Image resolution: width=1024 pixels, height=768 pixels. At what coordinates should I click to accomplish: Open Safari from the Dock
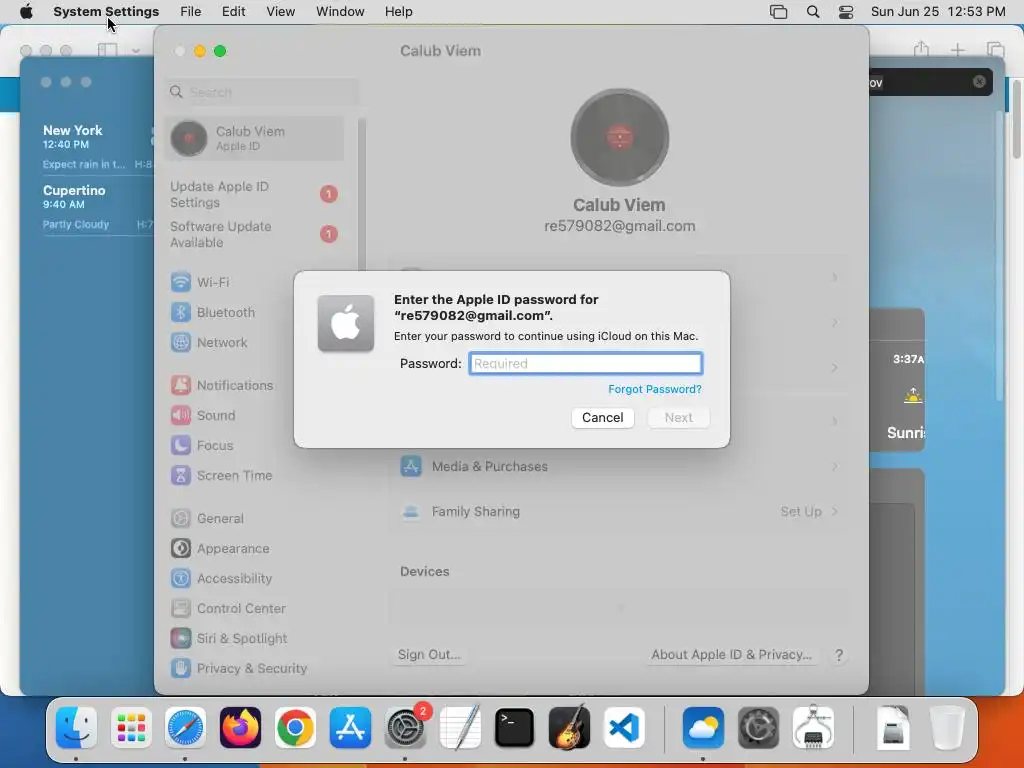point(185,728)
